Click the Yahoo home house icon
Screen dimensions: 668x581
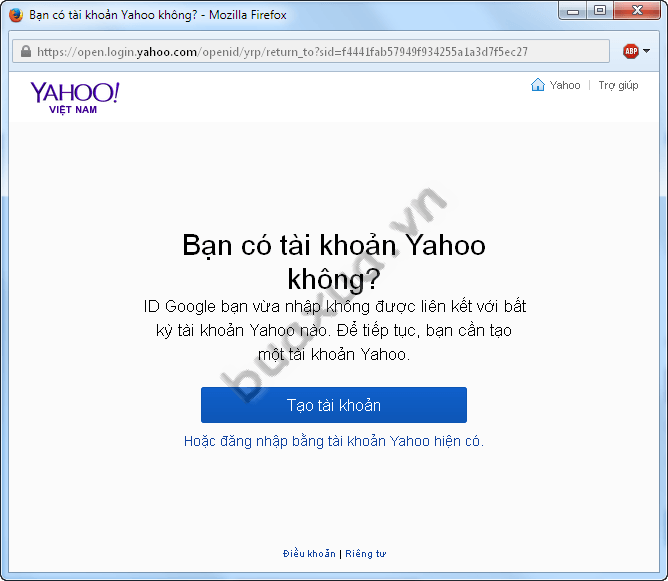[x=538, y=85]
